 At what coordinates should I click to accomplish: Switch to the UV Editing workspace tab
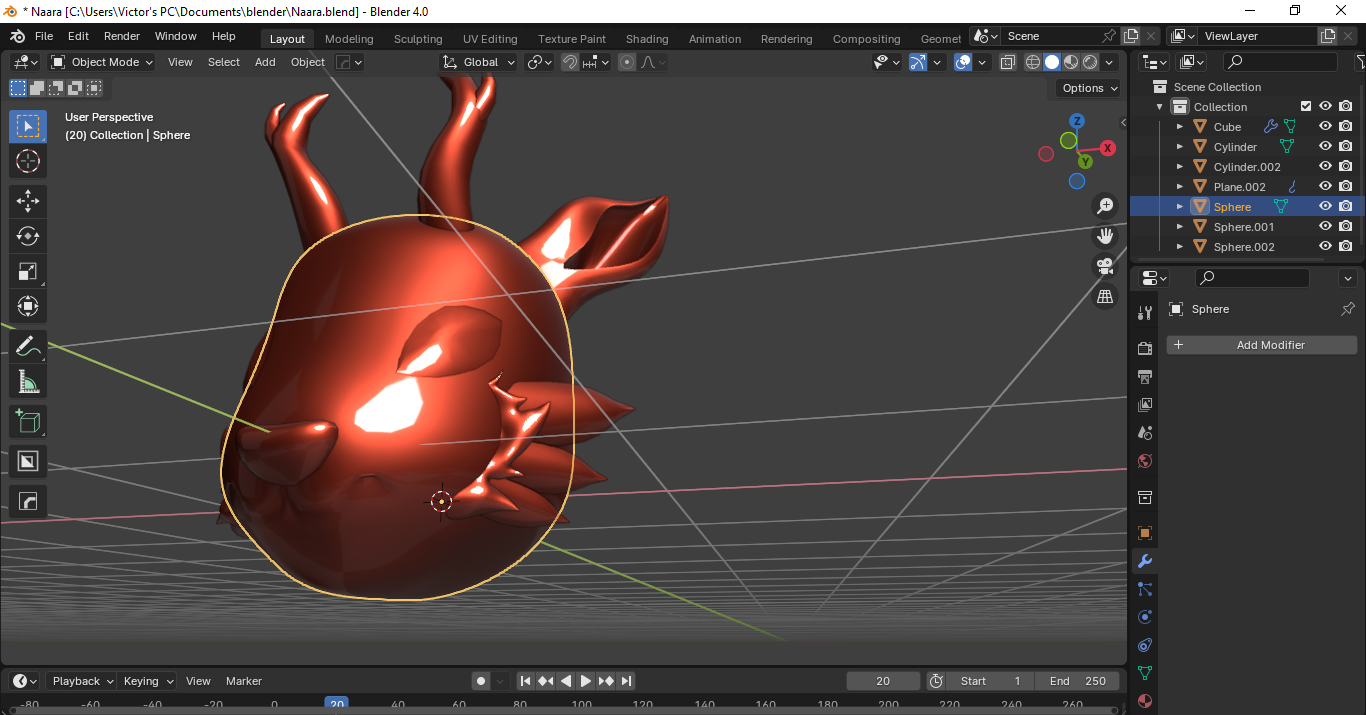click(x=490, y=39)
